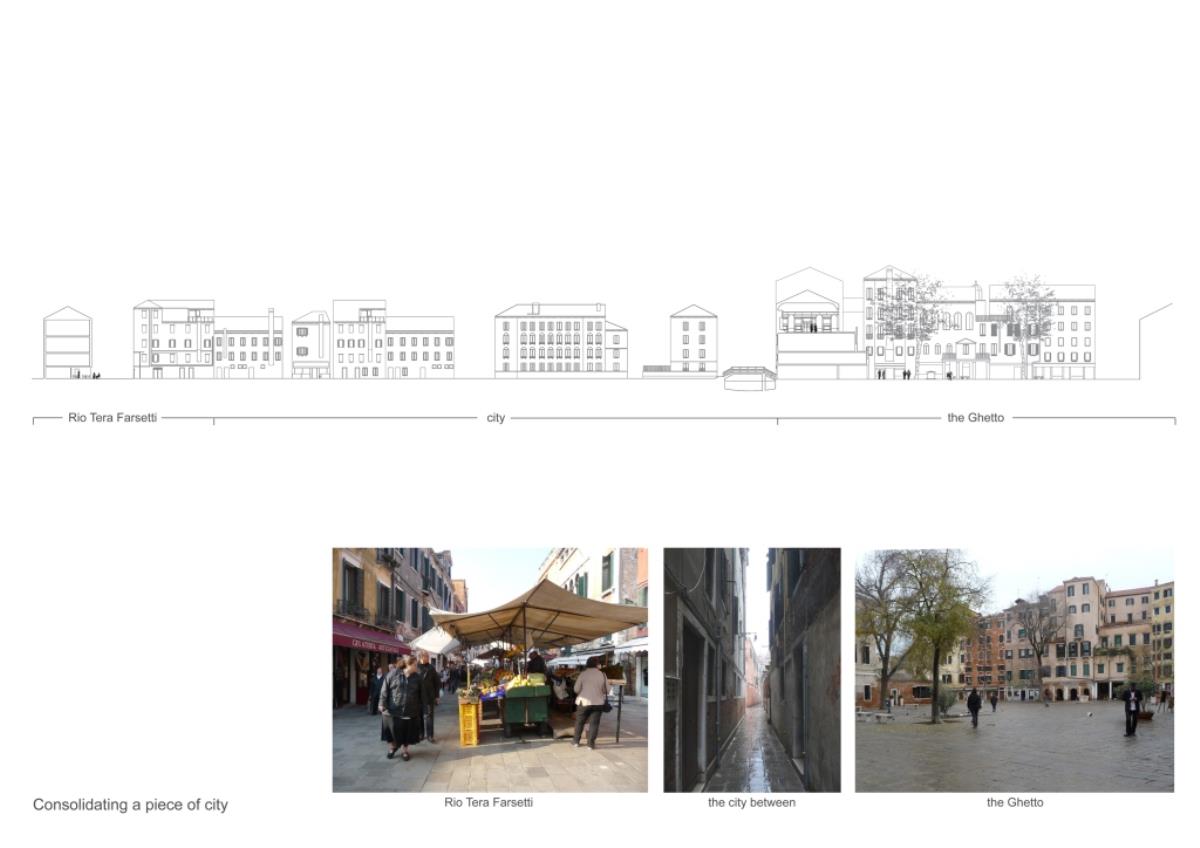Select the narrow alley photo
Screen dimensions: 1200x848
click(x=751, y=669)
